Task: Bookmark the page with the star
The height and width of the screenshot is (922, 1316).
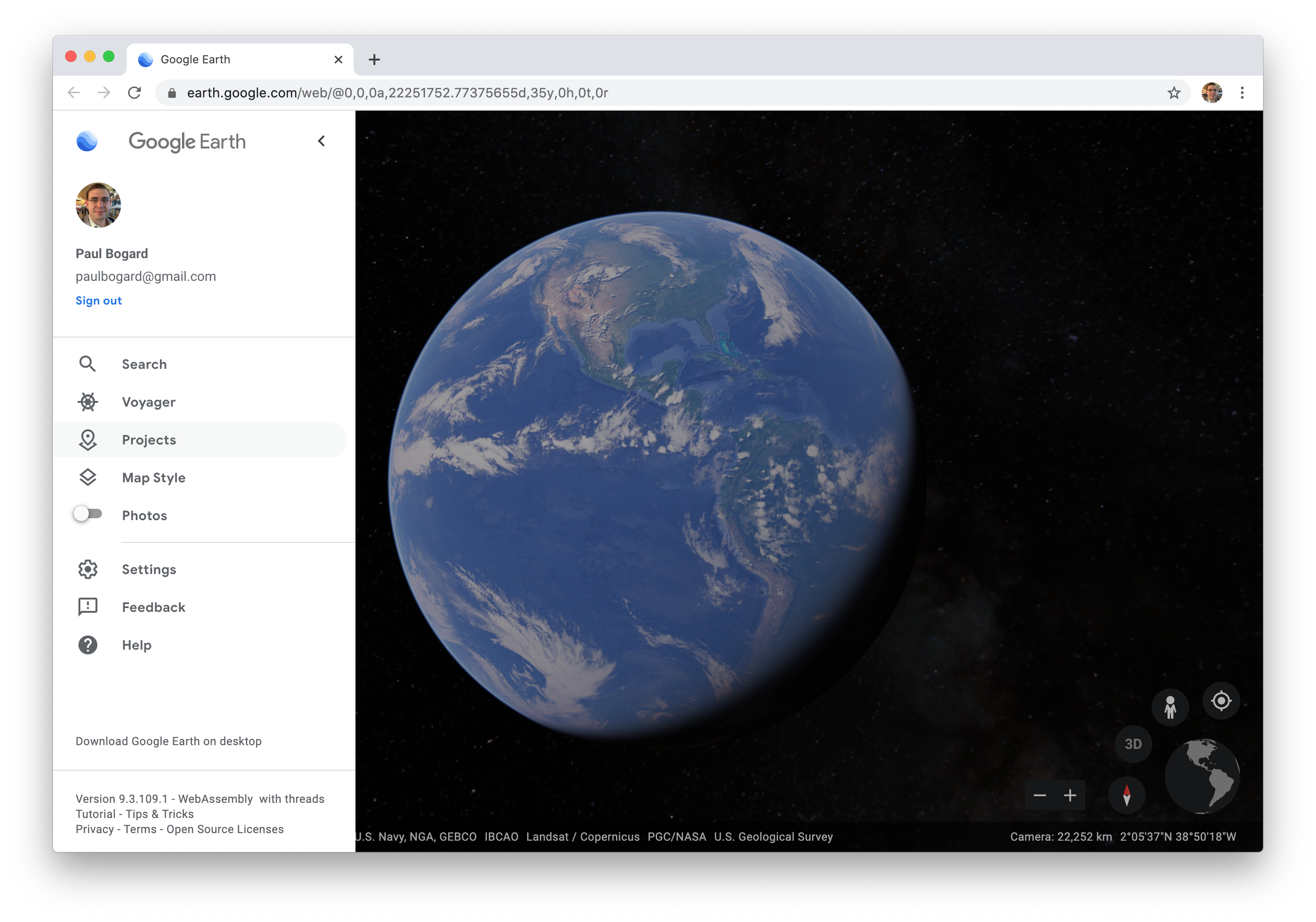Action: (x=1175, y=92)
